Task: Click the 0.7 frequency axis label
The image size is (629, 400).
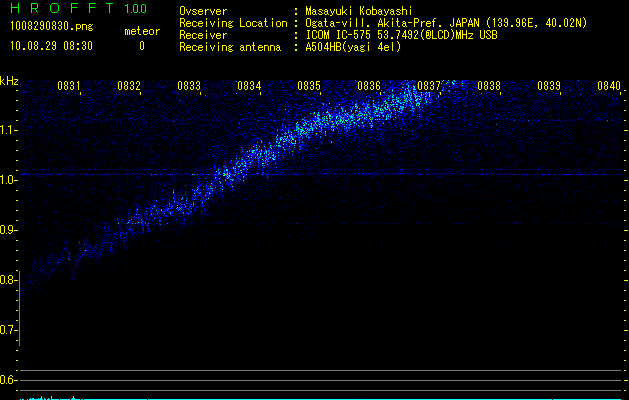Action: click(x=8, y=330)
